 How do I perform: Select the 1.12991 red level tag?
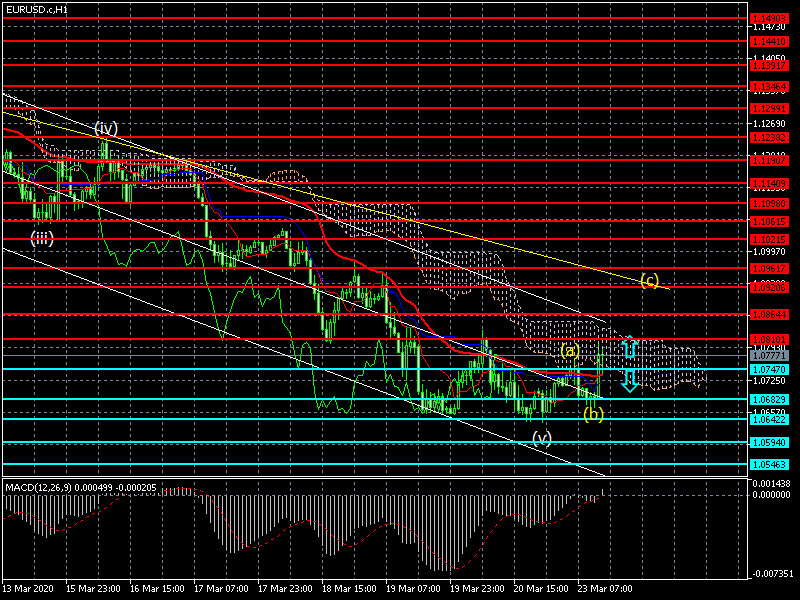coord(769,108)
